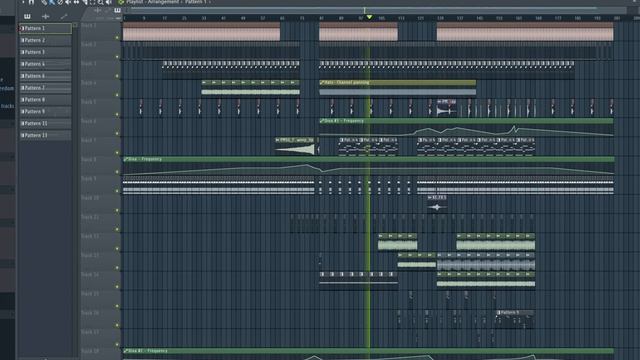Image resolution: width=640 pixels, height=360 pixels.
Task: Select Pattern 7 in the picker
Action: coord(45,88)
